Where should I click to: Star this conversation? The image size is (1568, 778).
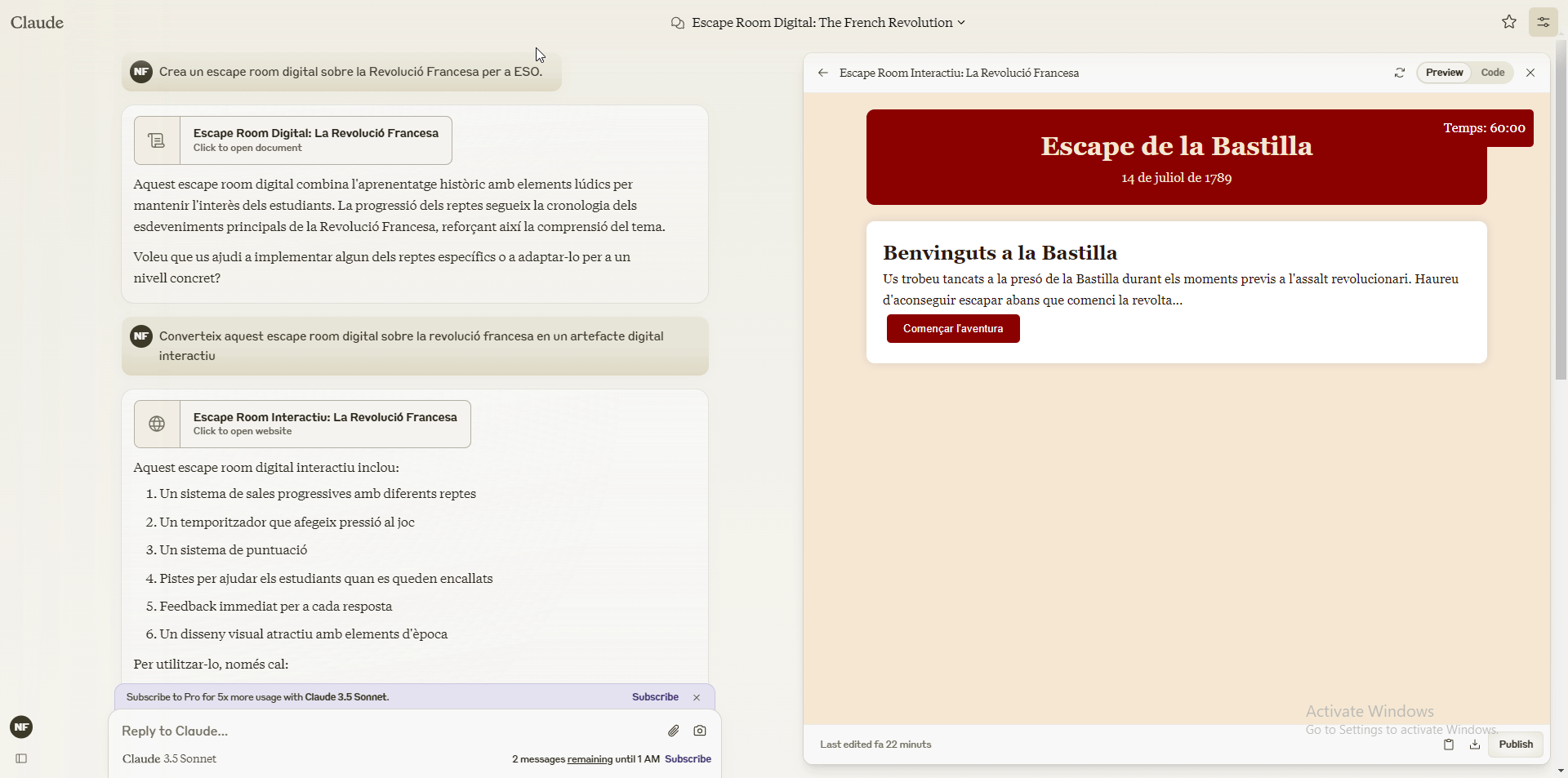1508,22
